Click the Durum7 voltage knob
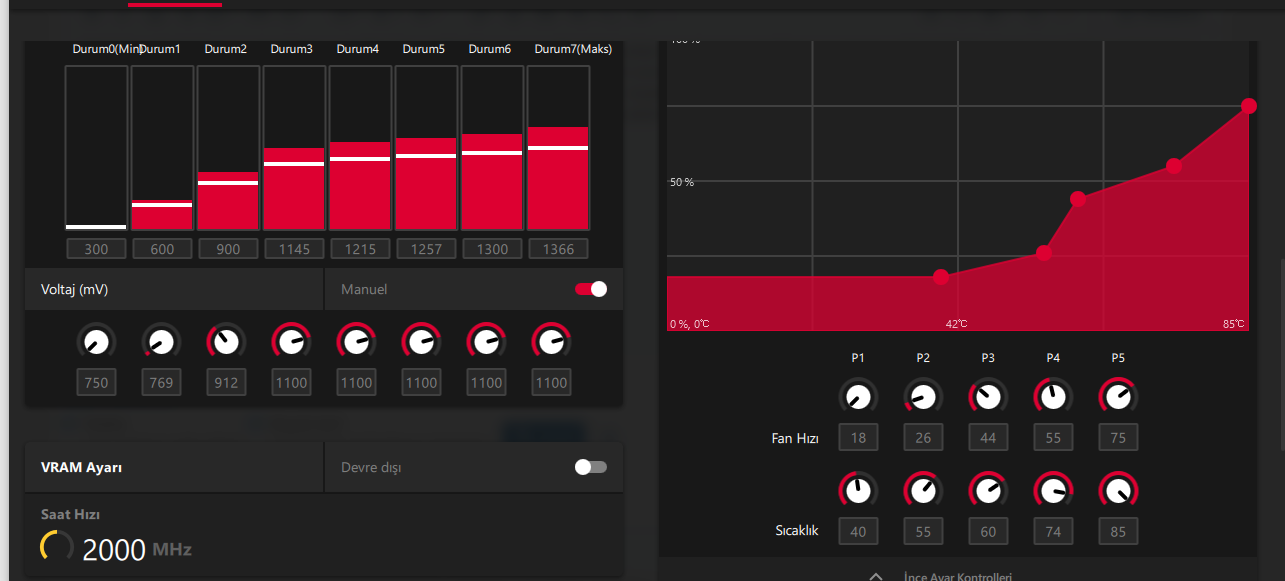Screen dimensions: 1285x581 point(551,342)
